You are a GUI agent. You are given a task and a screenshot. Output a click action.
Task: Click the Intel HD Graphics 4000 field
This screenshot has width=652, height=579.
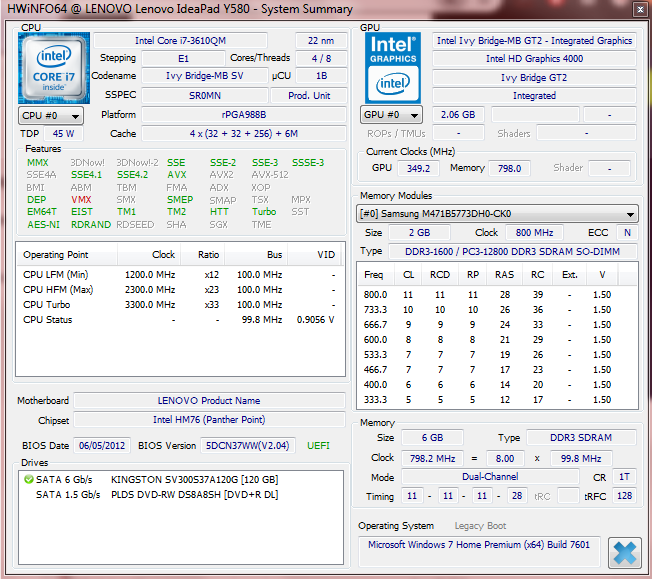tap(534, 59)
